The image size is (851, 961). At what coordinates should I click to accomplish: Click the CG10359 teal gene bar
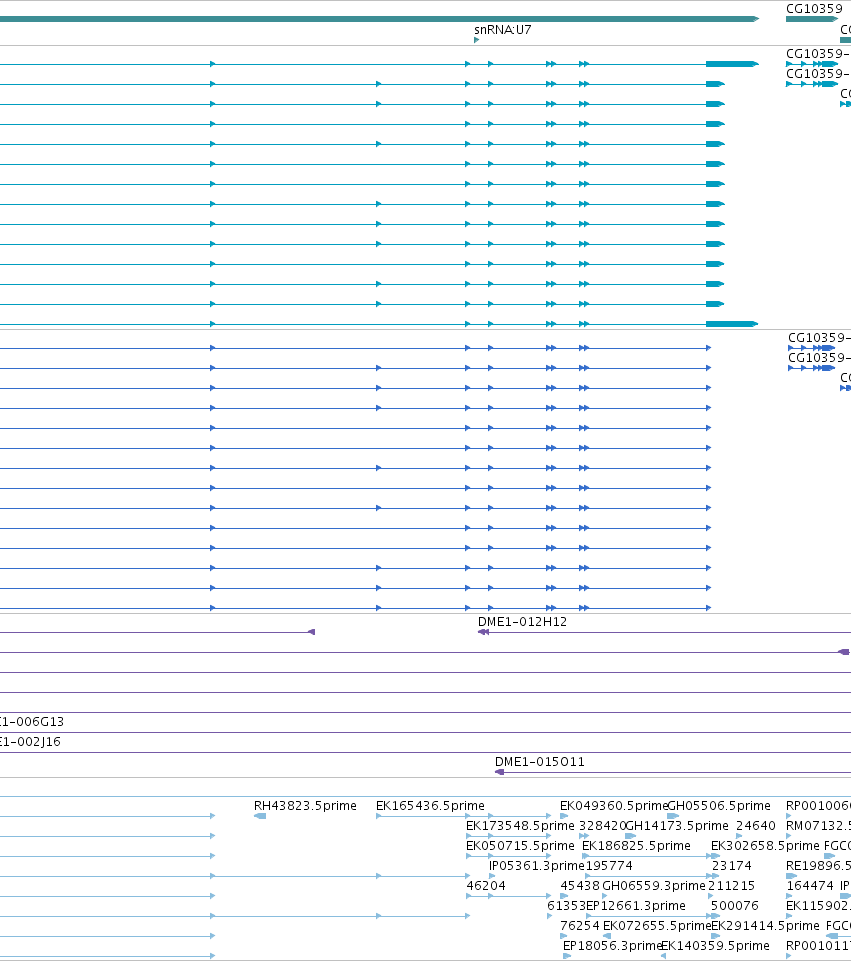[812, 20]
